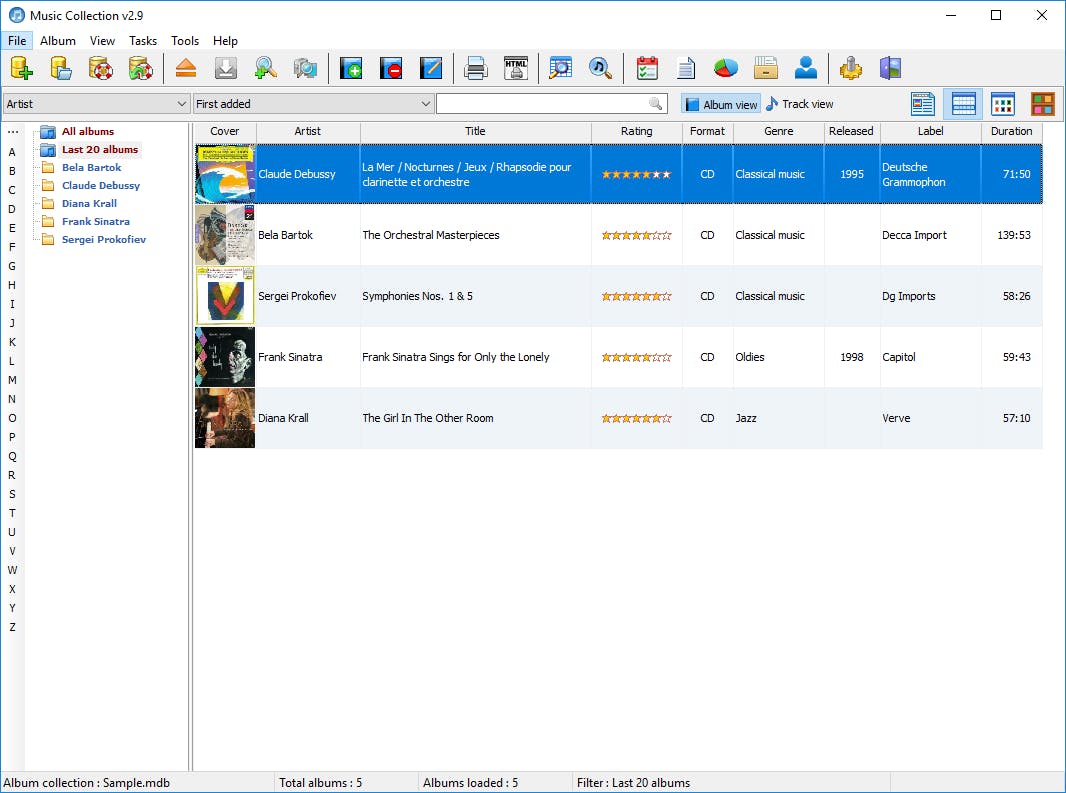Click the edit album pencil icon
Image resolution: width=1066 pixels, height=793 pixels.
click(431, 68)
